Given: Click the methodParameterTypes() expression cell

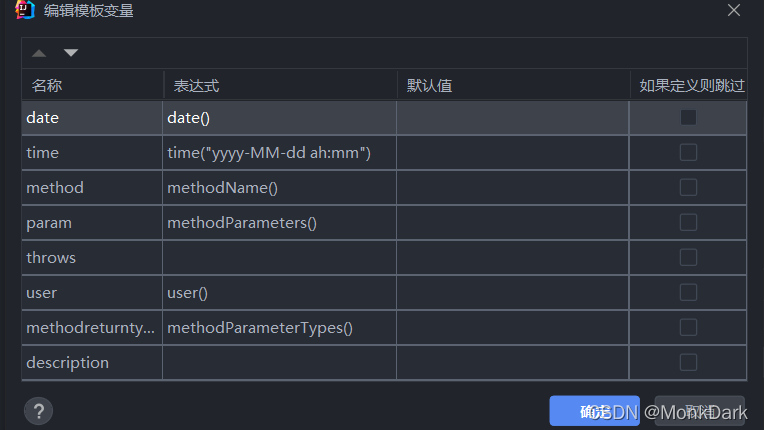Looking at the screenshot, I should (279, 328).
